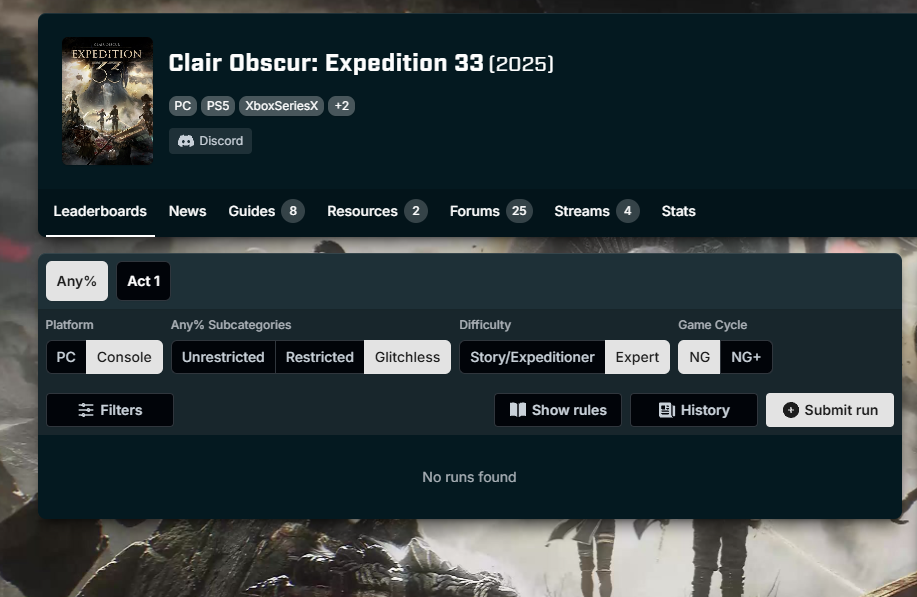The height and width of the screenshot is (597, 917).
Task: Switch game cycle to NG+
Action: (746, 357)
